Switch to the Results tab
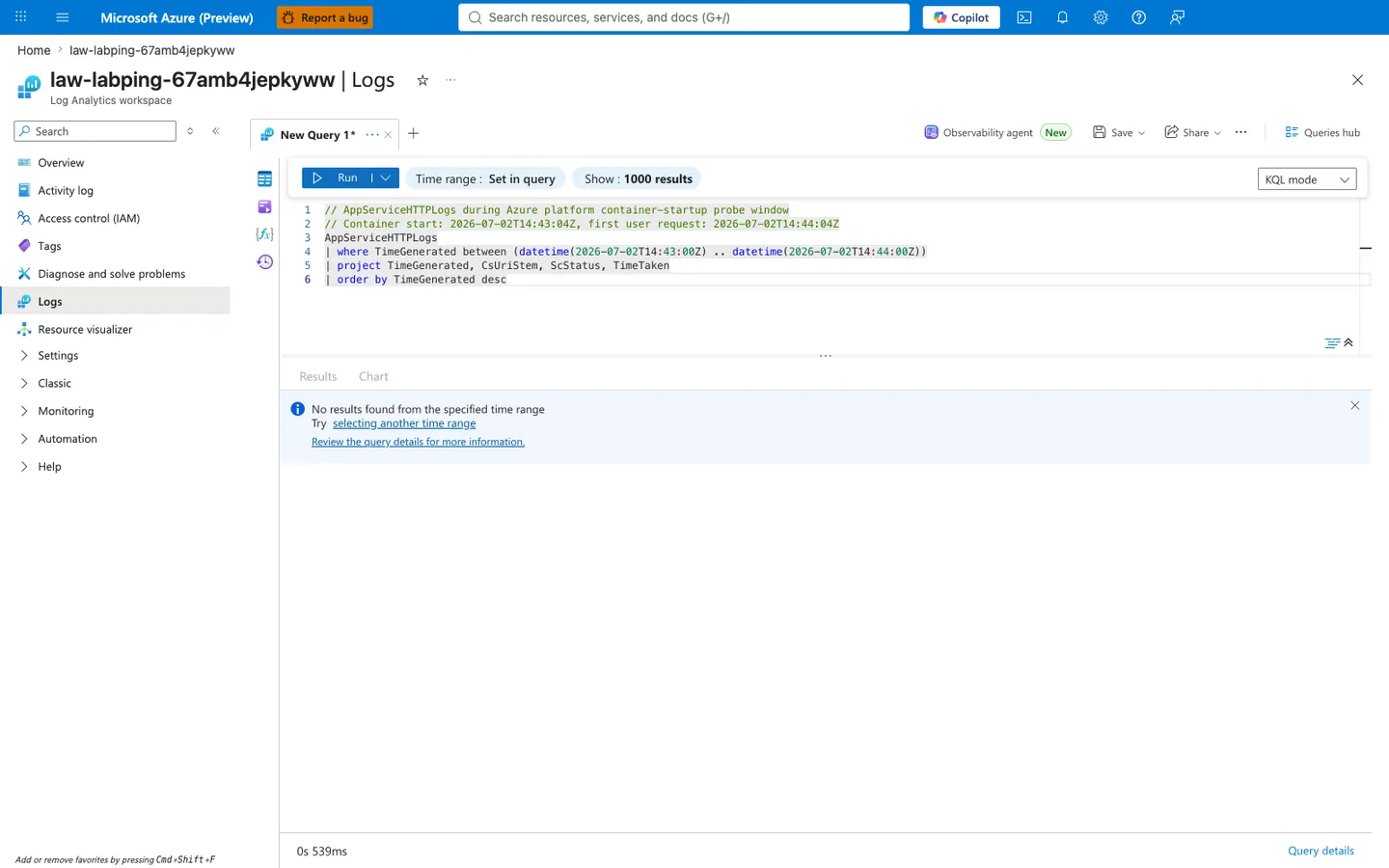 tap(318, 376)
